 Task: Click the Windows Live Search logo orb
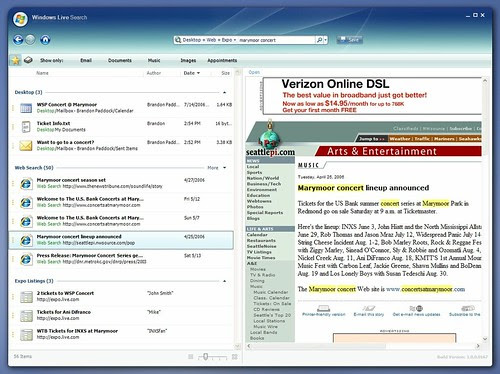[20, 19]
